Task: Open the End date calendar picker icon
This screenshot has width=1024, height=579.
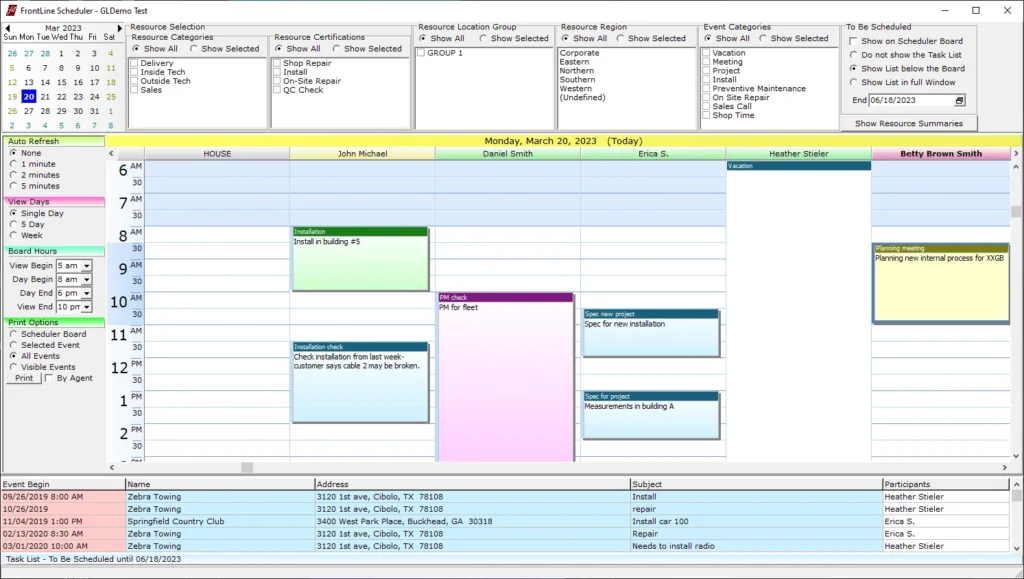Action: coord(957,100)
